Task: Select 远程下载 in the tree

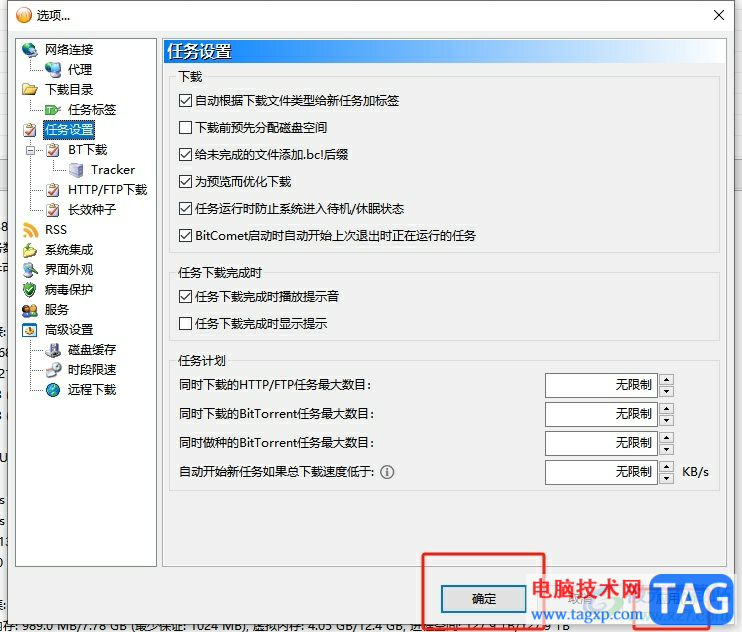Action: click(x=92, y=390)
